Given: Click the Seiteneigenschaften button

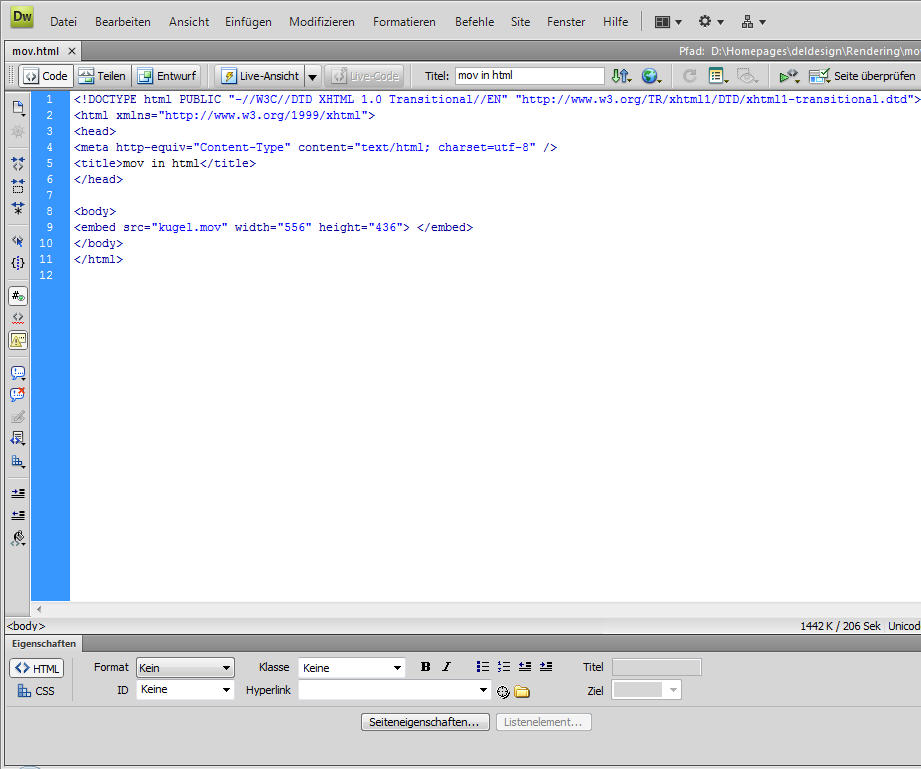Looking at the screenshot, I should pos(425,722).
